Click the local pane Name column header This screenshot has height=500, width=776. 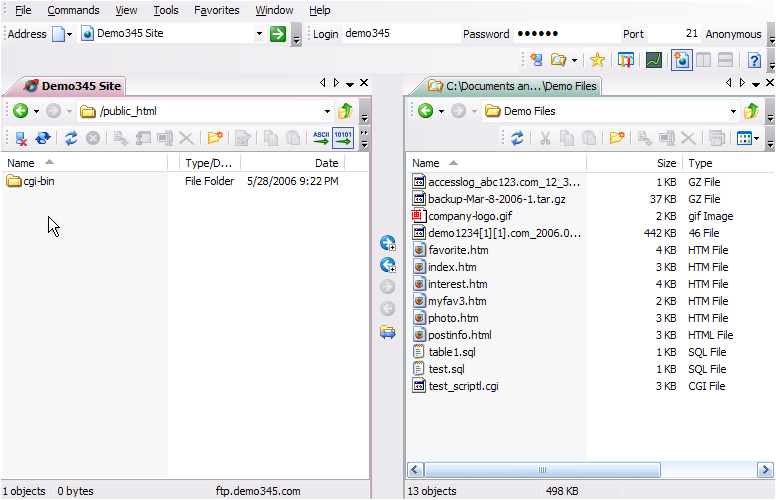click(496, 163)
